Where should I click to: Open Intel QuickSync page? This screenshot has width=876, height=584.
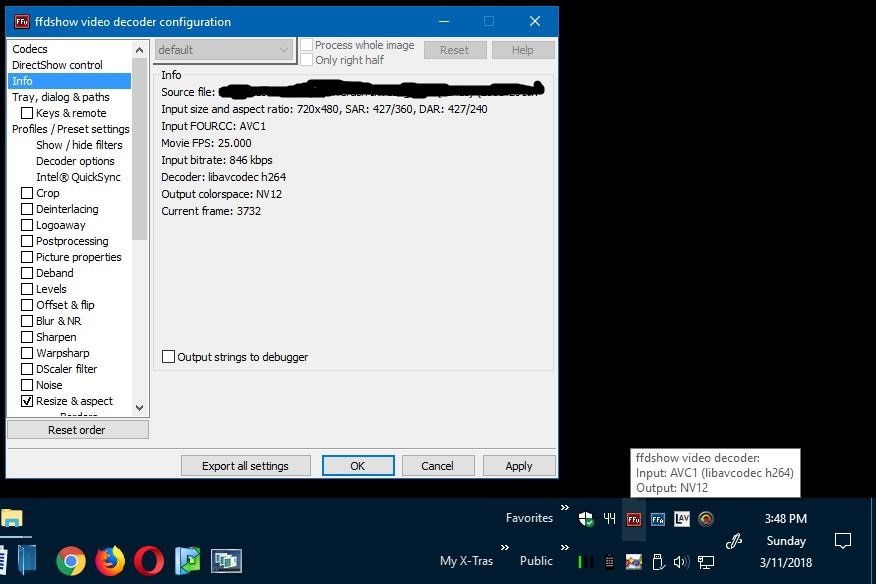(78, 177)
